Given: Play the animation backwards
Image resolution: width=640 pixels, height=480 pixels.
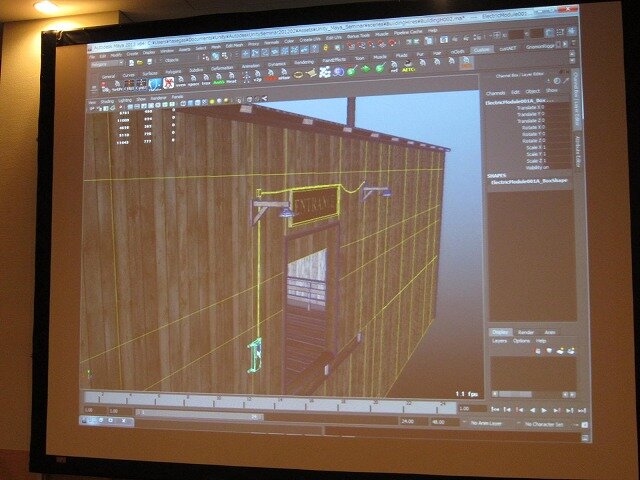Looking at the screenshot, I should 532,410.
